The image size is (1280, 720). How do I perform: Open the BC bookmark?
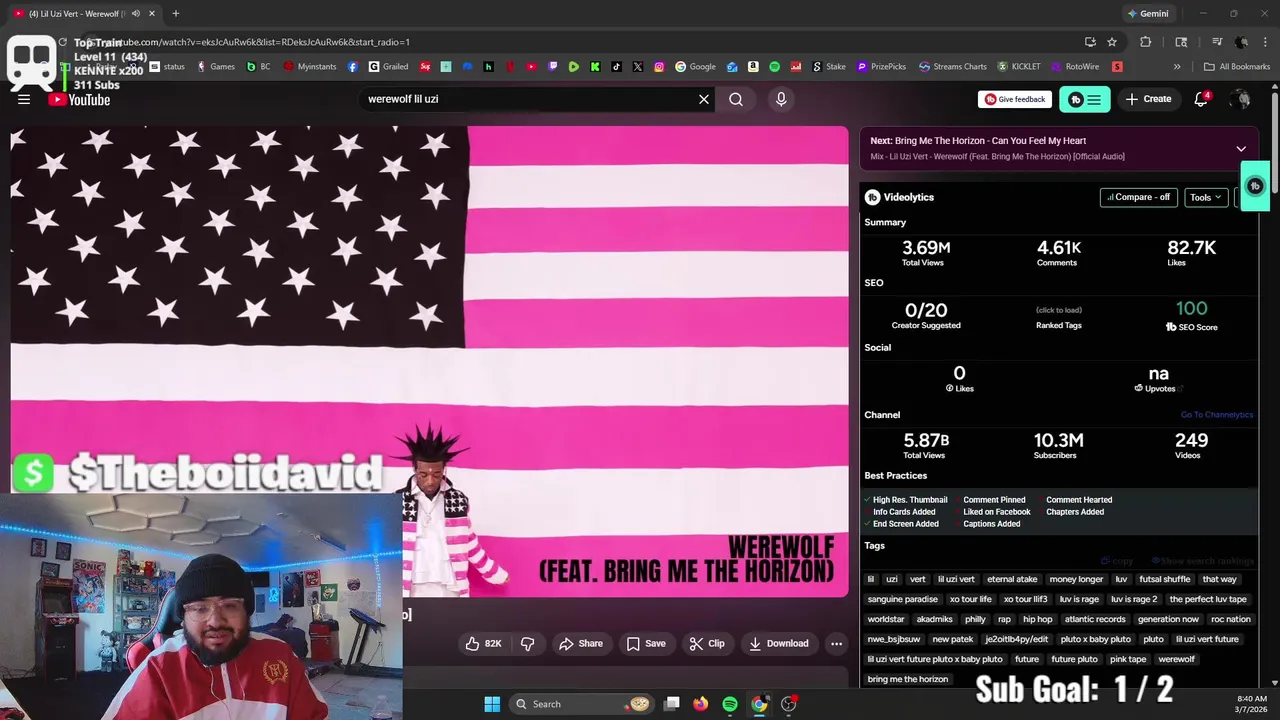[x=258, y=67]
